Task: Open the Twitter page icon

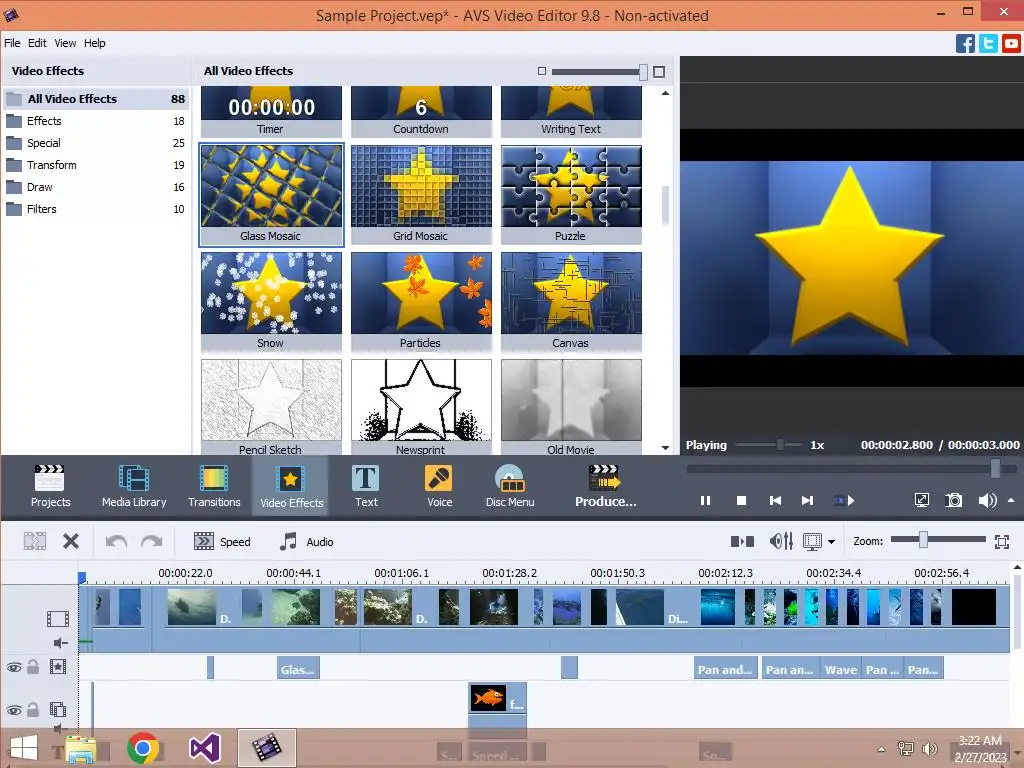Action: point(988,43)
